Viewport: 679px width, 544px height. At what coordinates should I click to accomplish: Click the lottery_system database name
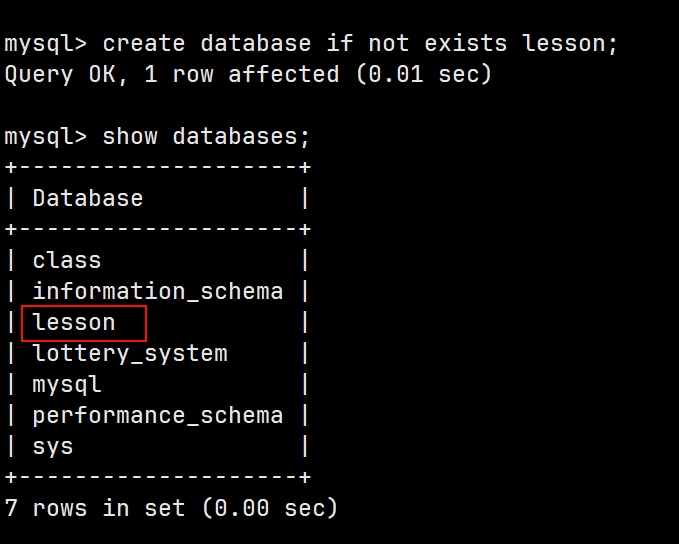(130, 354)
